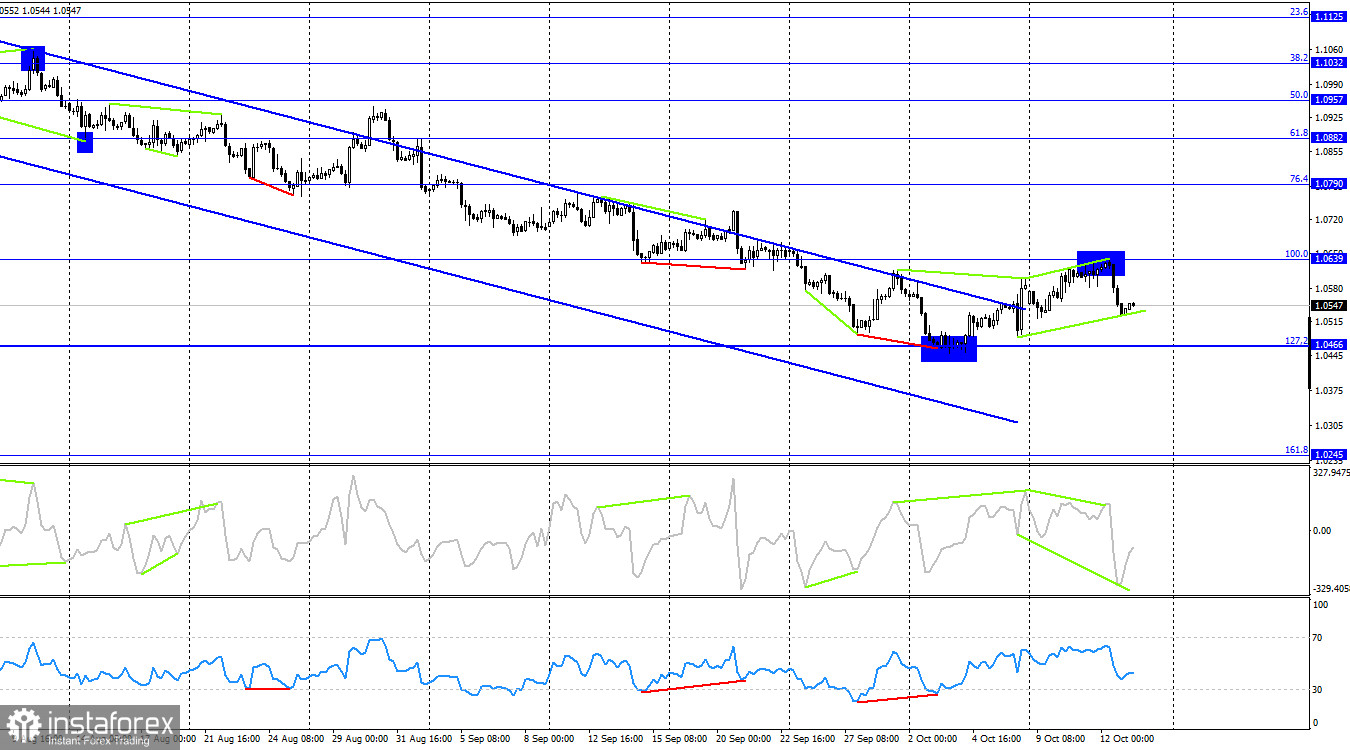Click the 30 level on RSI scale
Image resolution: width=1350 pixels, height=750 pixels.
(1319, 690)
